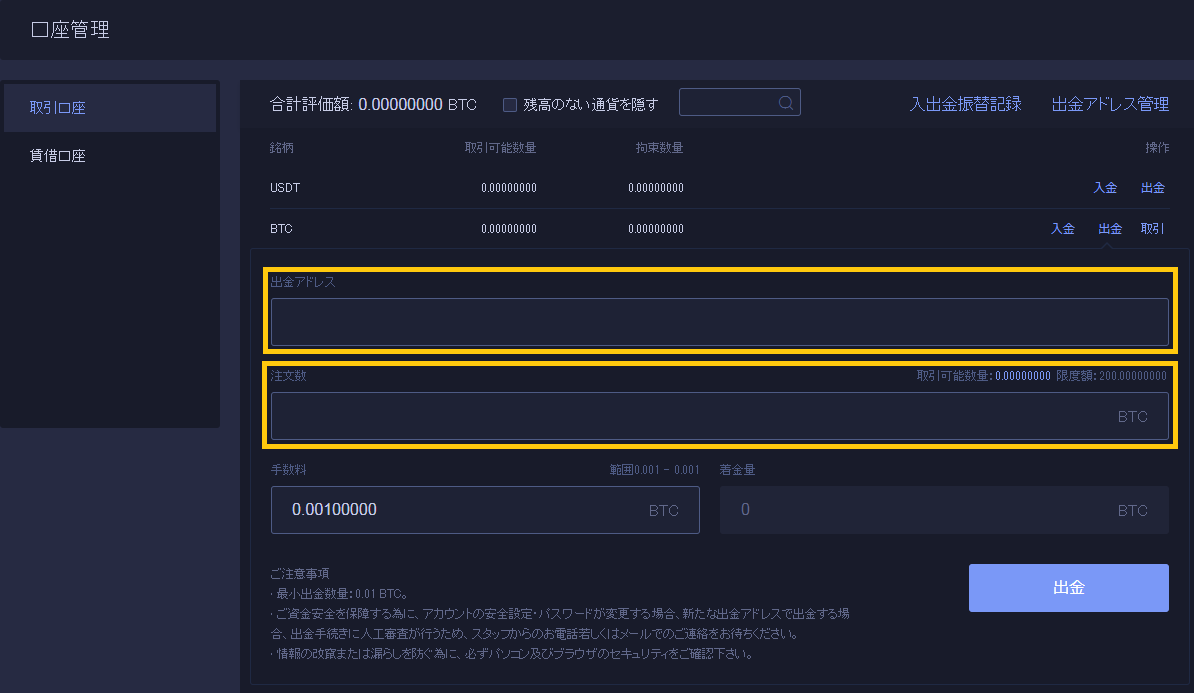This screenshot has width=1194, height=693.
Task: Collapse the BTC 出金 withdrawal panel
Action: pos(1110,229)
